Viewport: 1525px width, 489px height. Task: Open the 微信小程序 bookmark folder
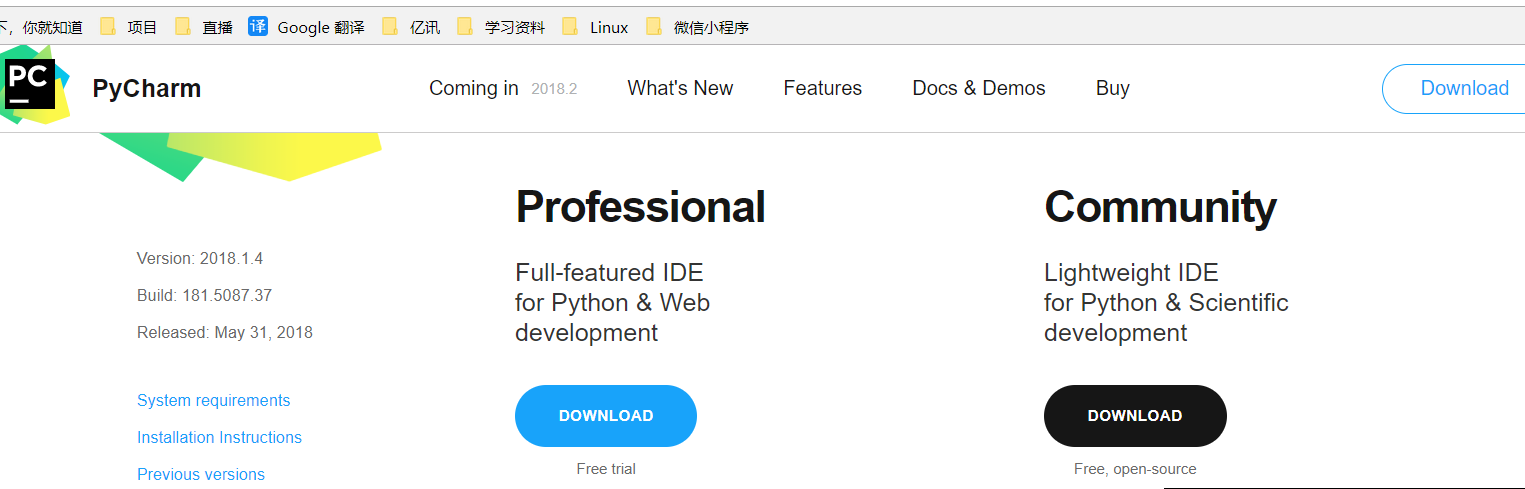click(x=698, y=27)
